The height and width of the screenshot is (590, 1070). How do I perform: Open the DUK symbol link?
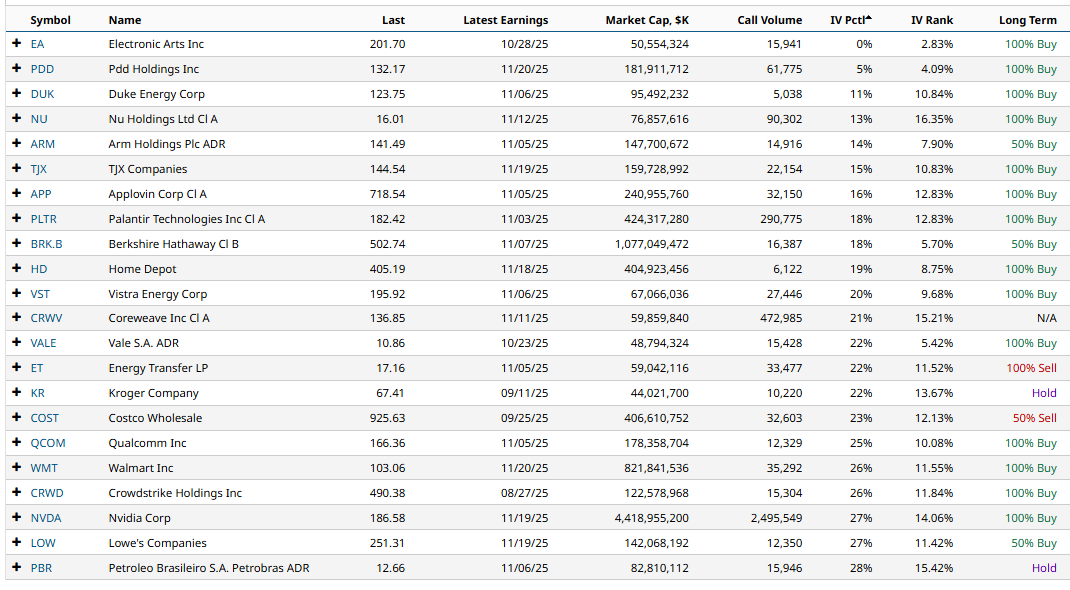pos(42,94)
